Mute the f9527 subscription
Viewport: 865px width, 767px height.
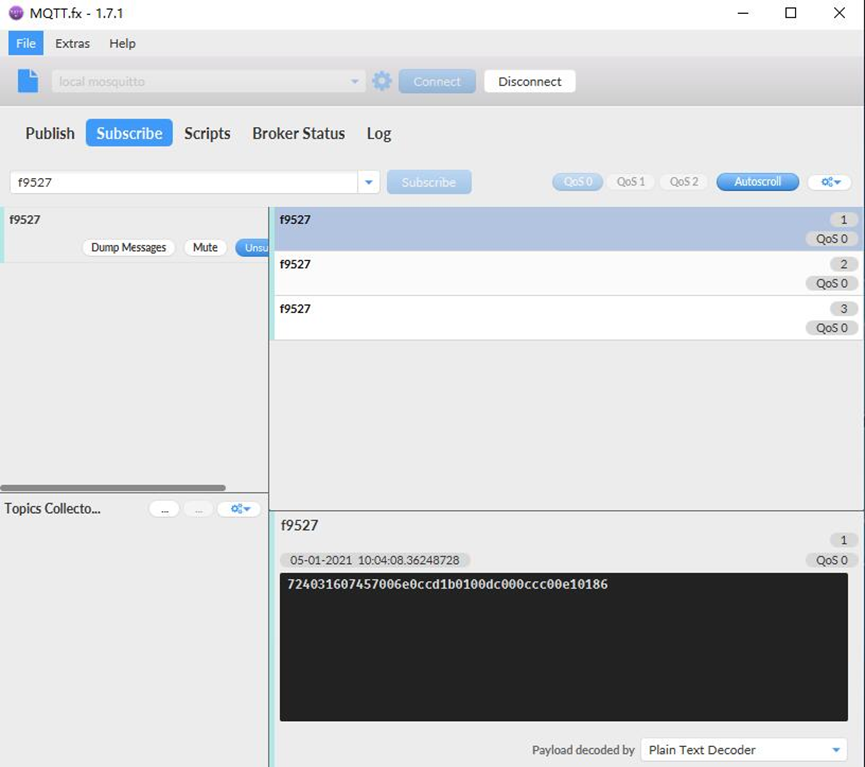click(x=205, y=247)
